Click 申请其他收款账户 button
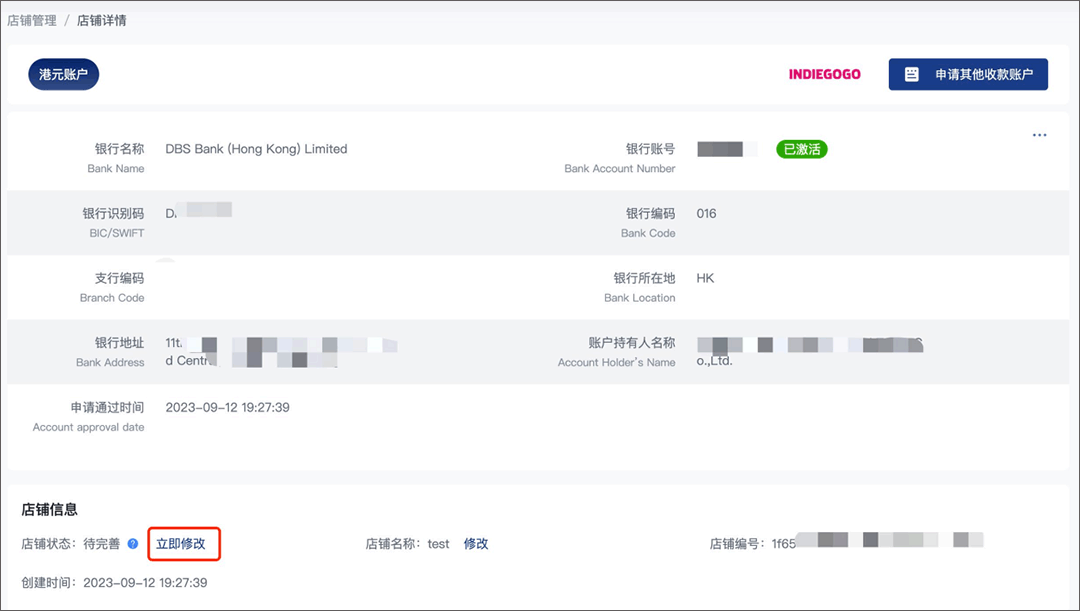Screen dimensions: 1080x611 point(968,74)
